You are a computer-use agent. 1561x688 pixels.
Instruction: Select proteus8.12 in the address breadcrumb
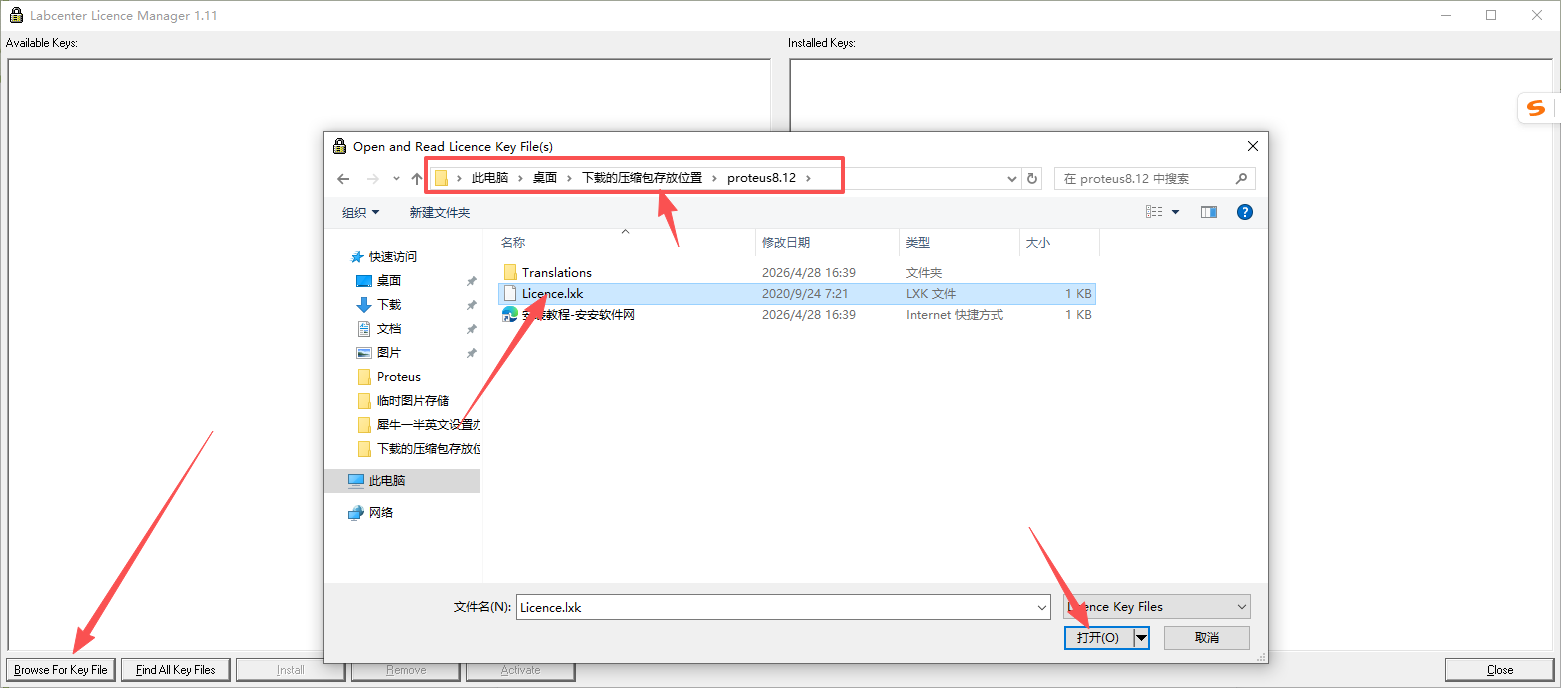(x=761, y=178)
